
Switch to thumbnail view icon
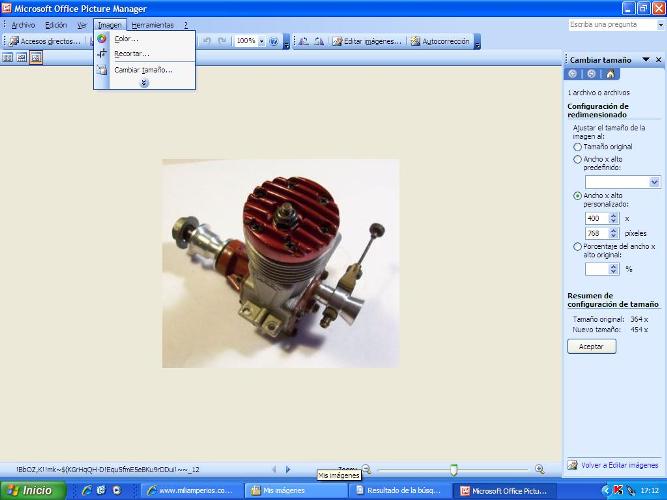coord(8,58)
